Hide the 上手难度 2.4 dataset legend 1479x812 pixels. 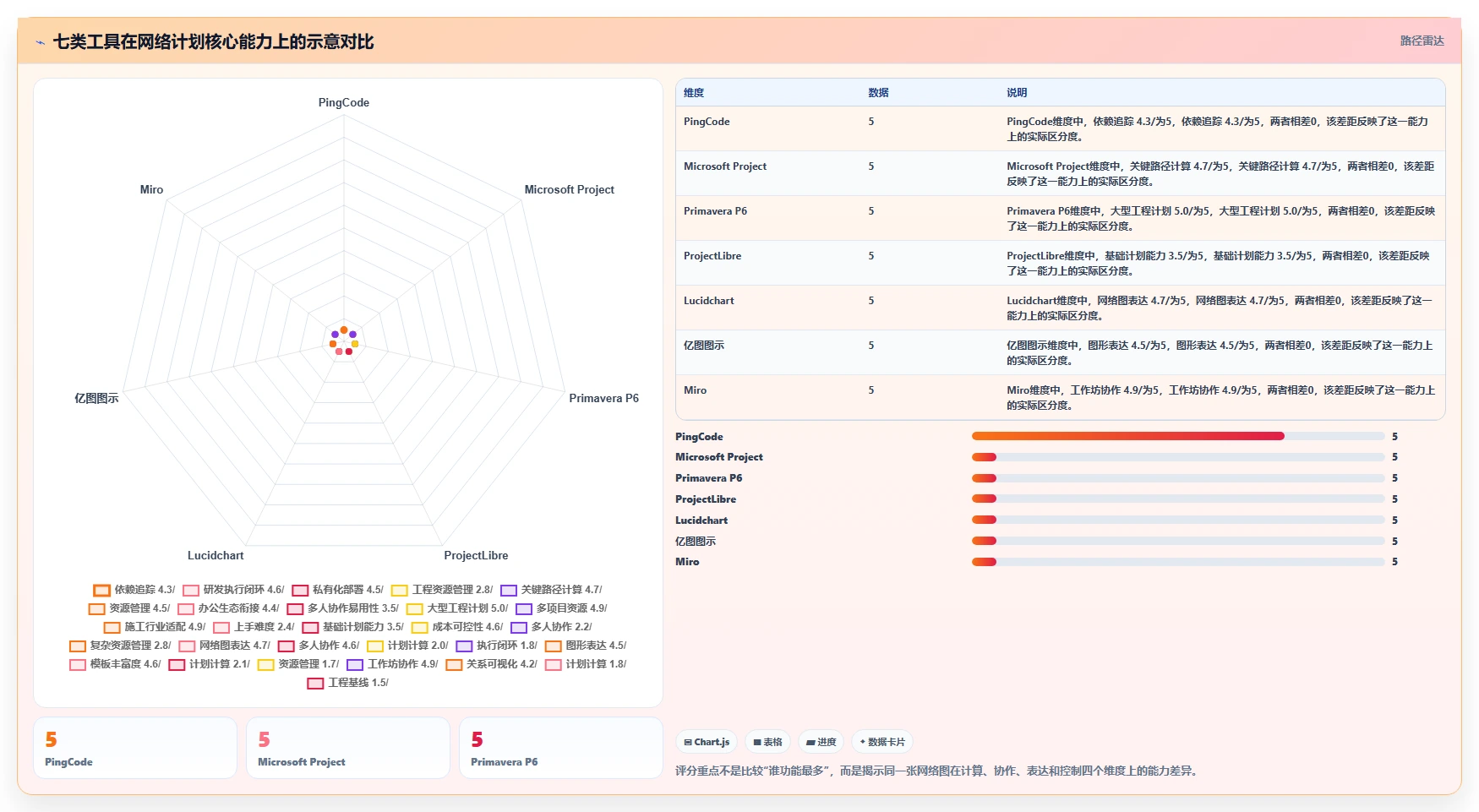pyautogui.click(x=254, y=627)
